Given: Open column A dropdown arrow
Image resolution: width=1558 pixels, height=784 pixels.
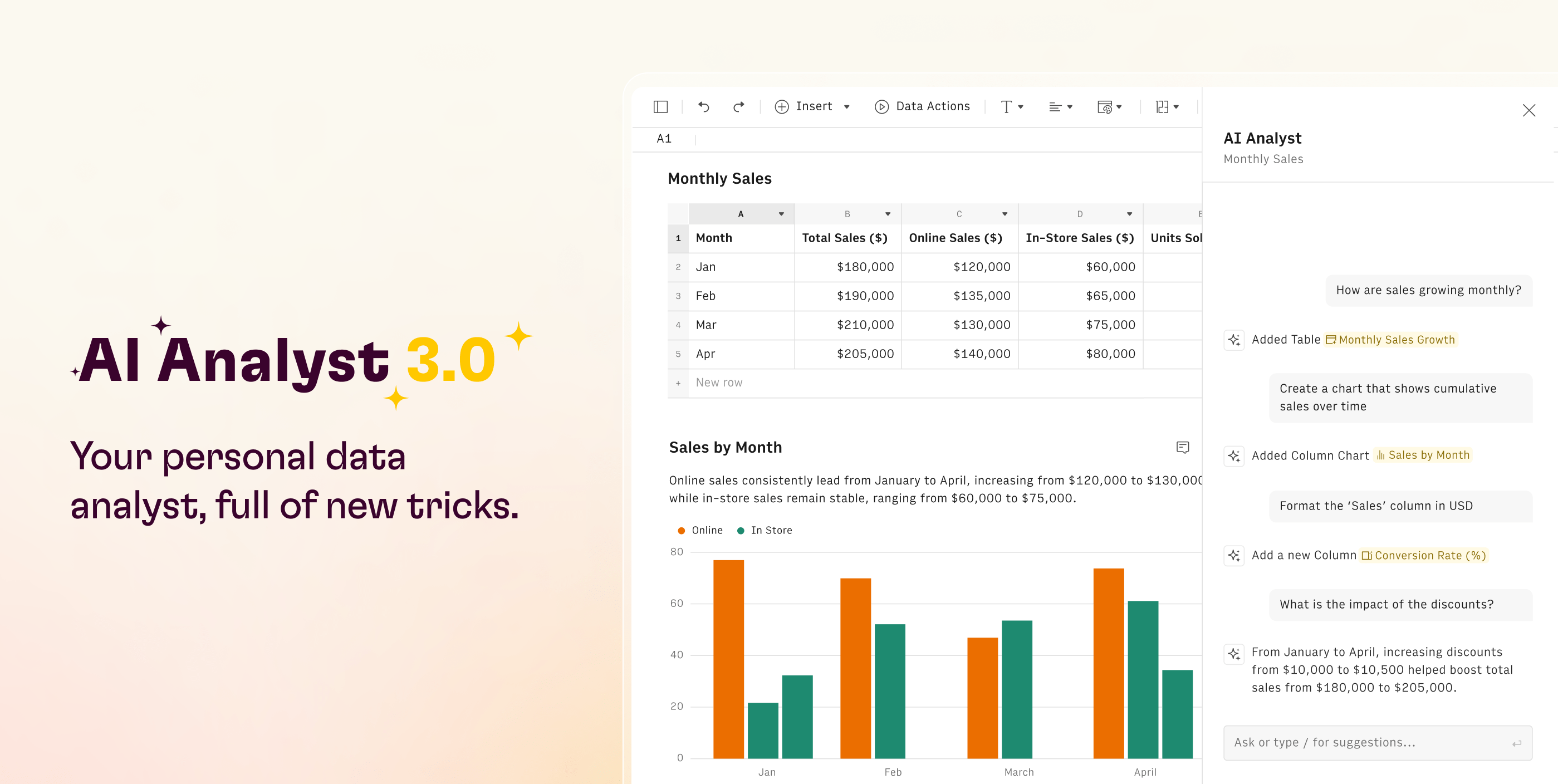Looking at the screenshot, I should (x=781, y=214).
